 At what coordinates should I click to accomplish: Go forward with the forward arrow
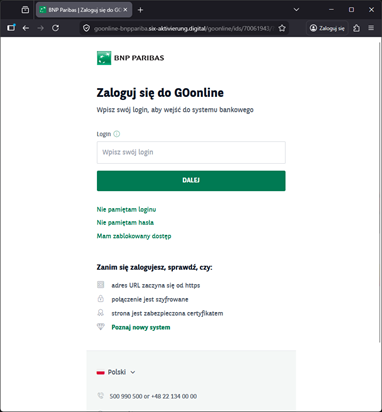point(41,28)
